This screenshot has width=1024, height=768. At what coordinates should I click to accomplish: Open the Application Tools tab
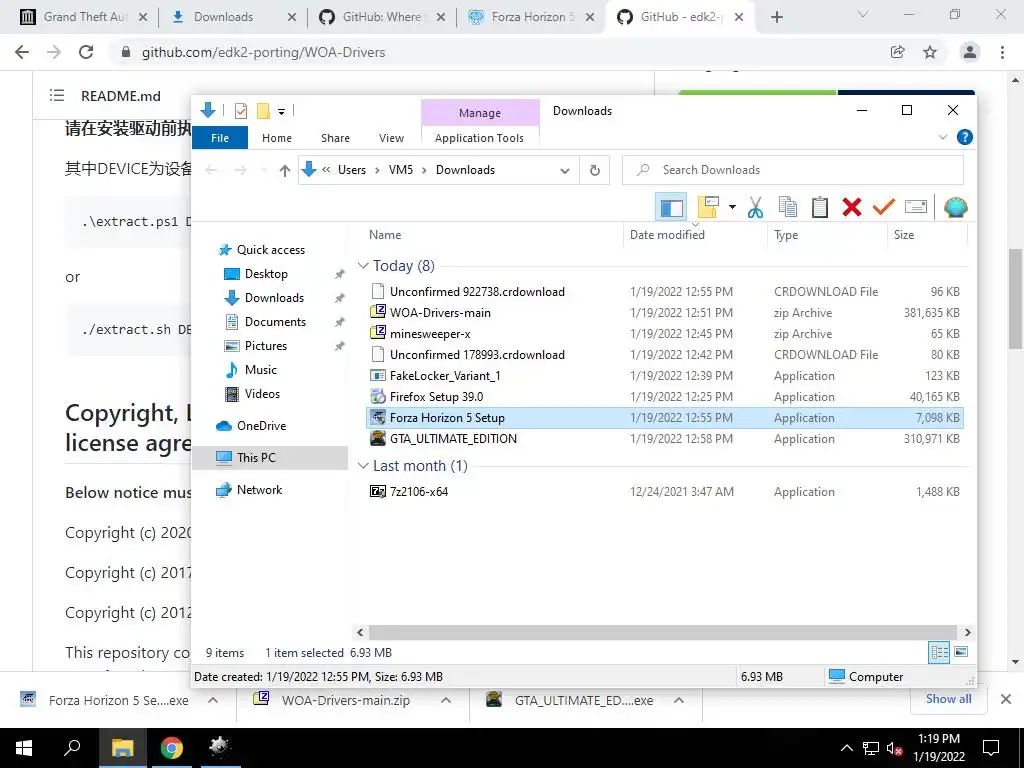(479, 138)
